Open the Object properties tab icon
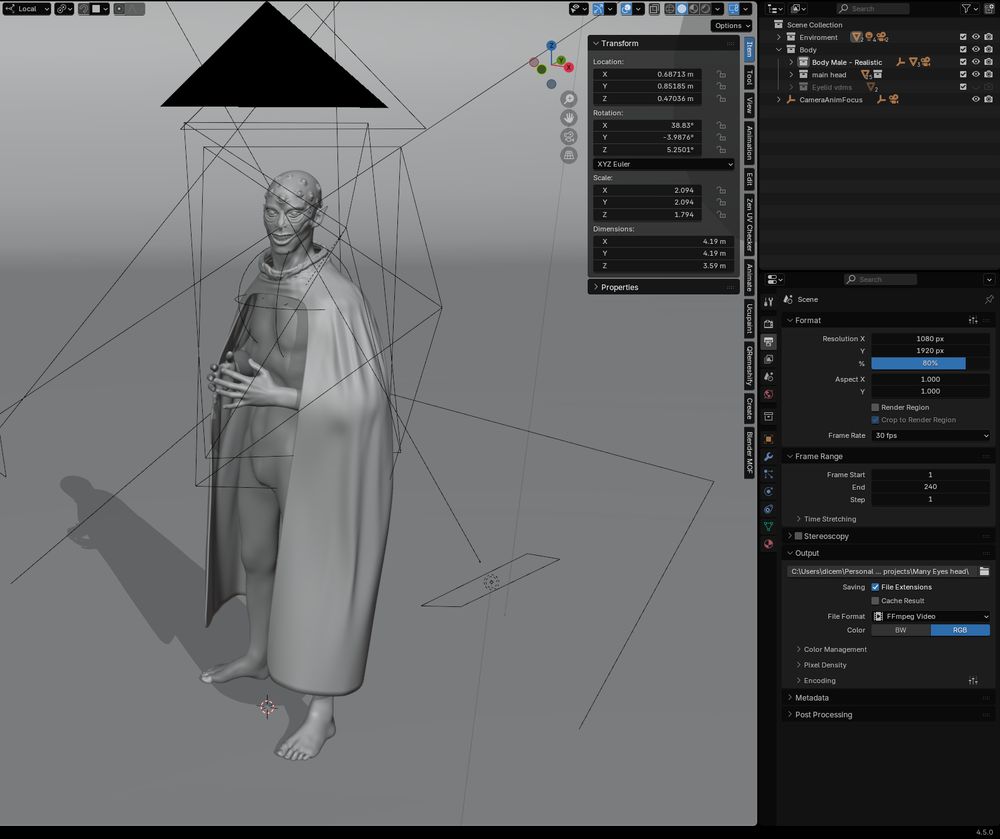Image resolution: width=1000 pixels, height=839 pixels. pos(768,439)
